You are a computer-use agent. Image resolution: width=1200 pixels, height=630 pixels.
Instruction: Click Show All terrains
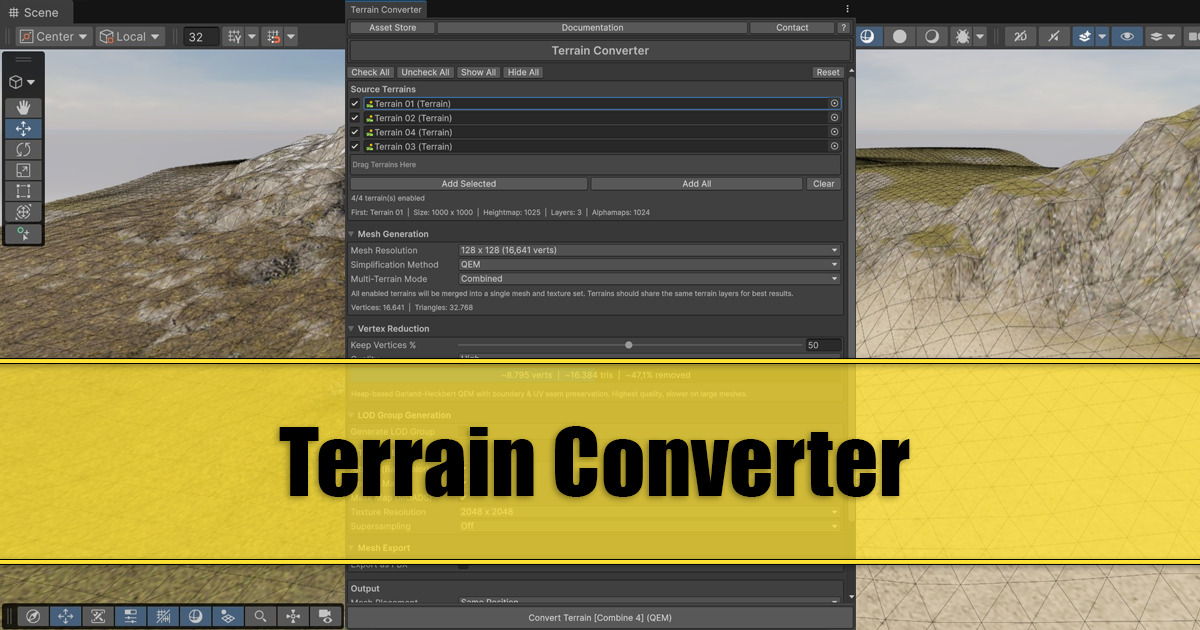click(x=478, y=72)
